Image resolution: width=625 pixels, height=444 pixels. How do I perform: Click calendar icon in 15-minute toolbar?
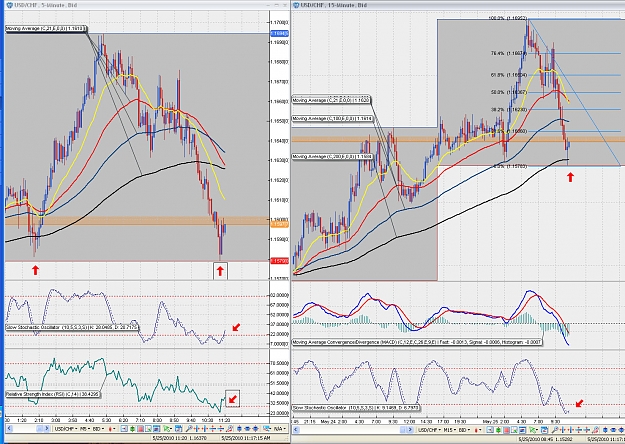point(544,430)
